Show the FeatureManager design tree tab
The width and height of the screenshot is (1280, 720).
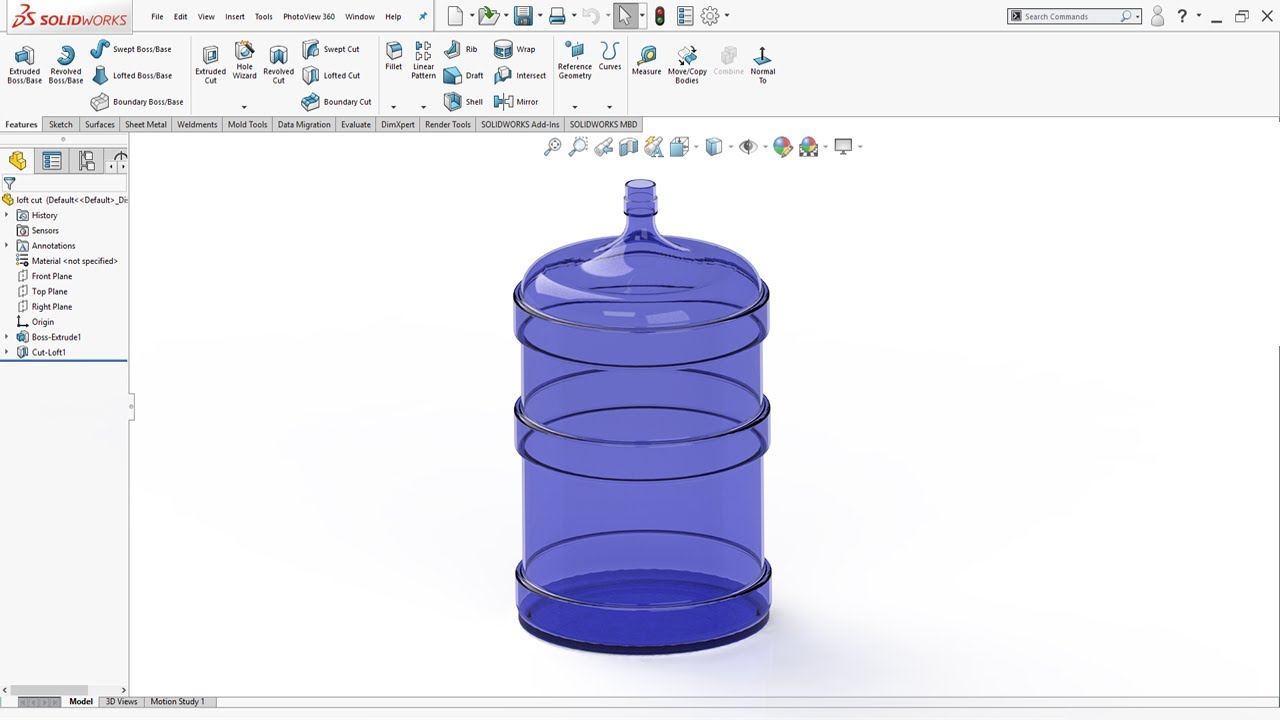(17, 161)
